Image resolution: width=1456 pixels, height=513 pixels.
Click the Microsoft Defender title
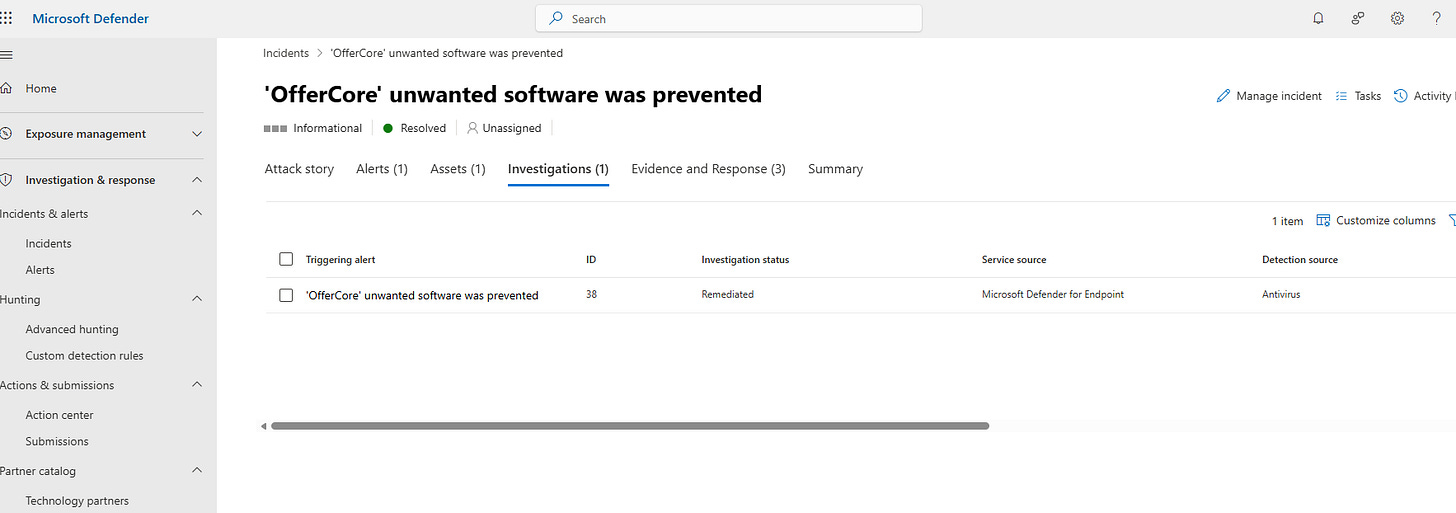coord(91,18)
